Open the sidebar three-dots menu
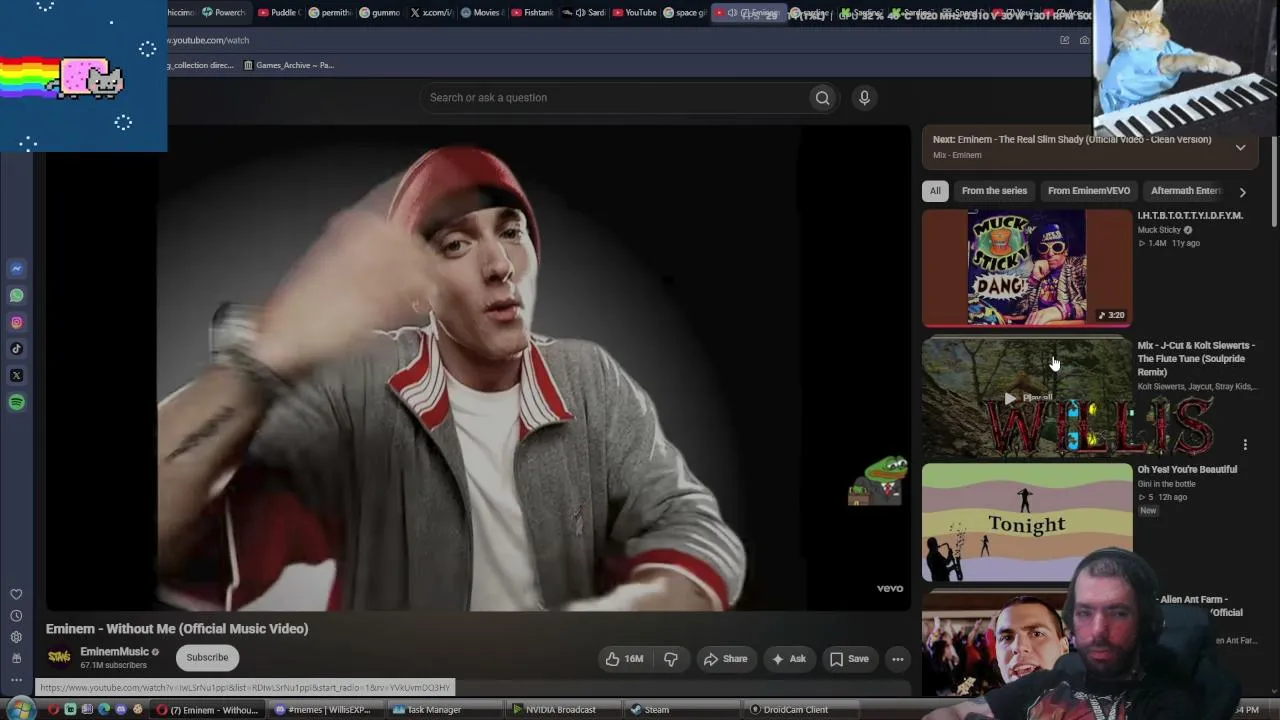This screenshot has height=720, width=1280. (16, 680)
